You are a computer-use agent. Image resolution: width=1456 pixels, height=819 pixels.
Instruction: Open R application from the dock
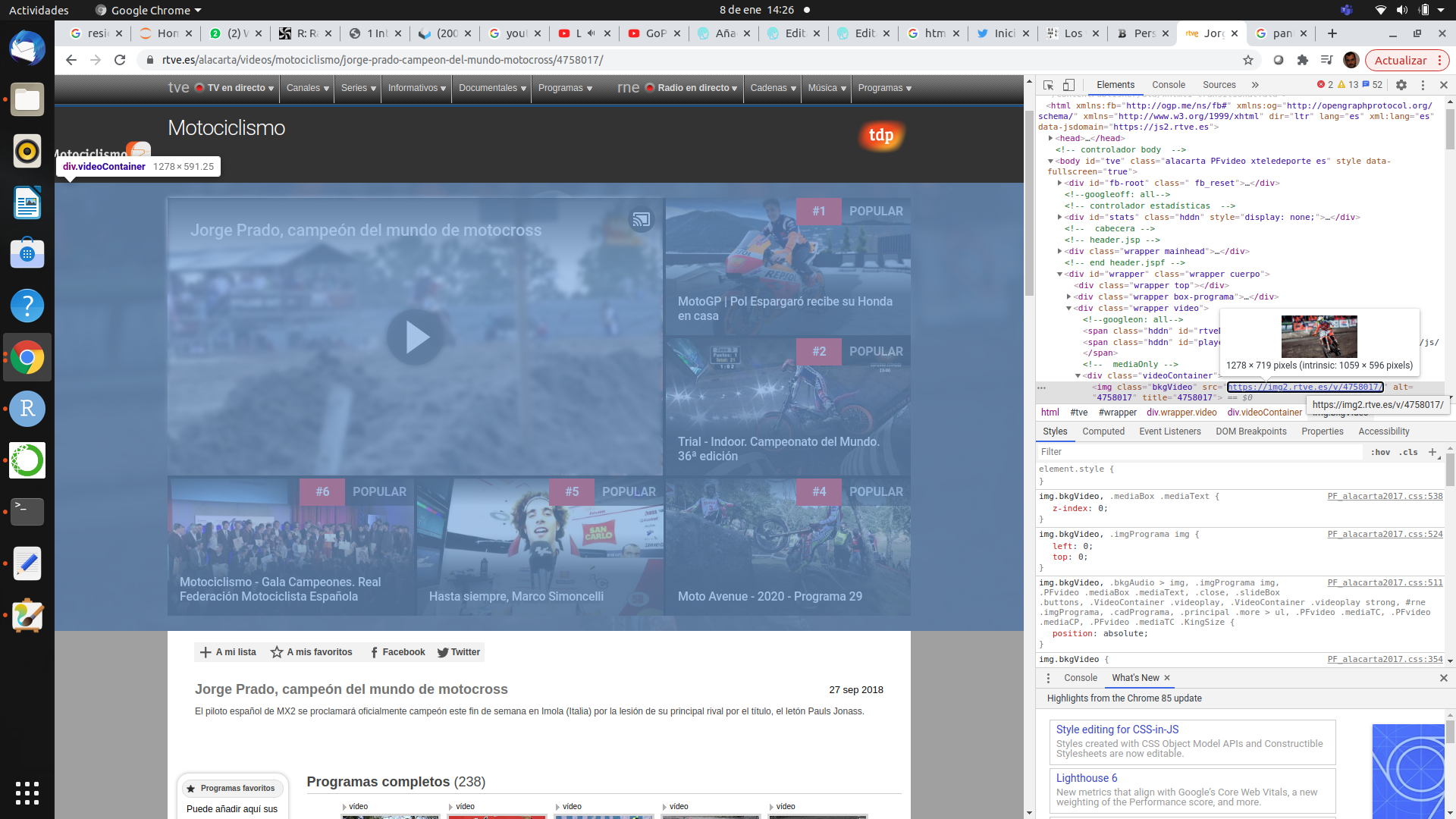[x=27, y=409]
